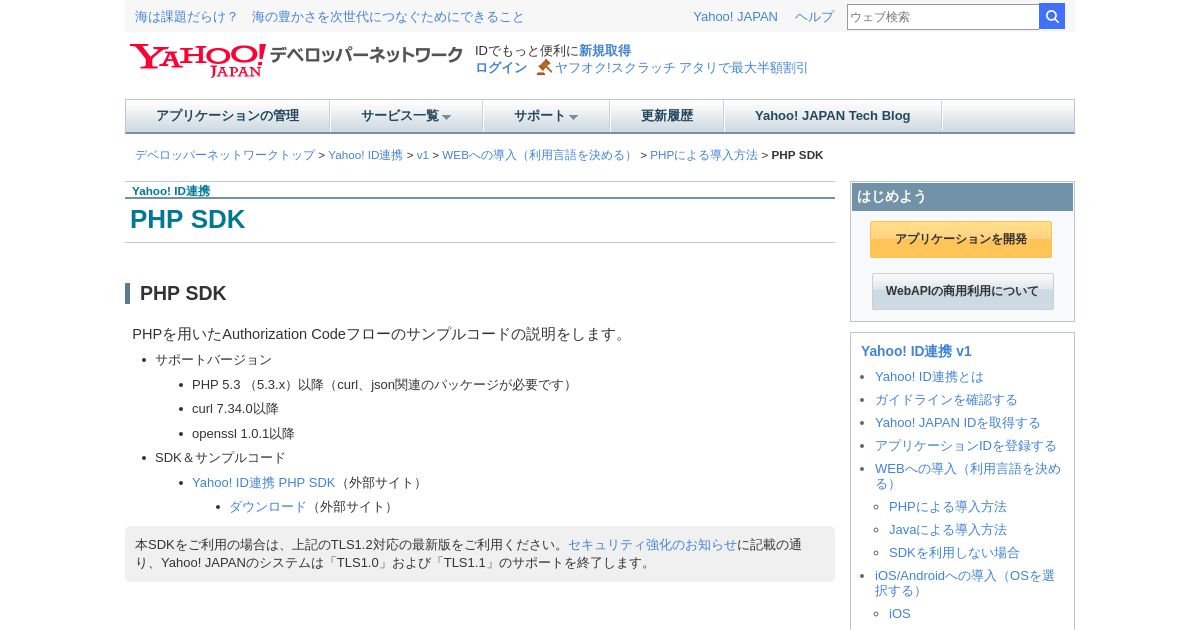
Task: Open ガイドラインを確認する sidebar link
Action: 946,400
